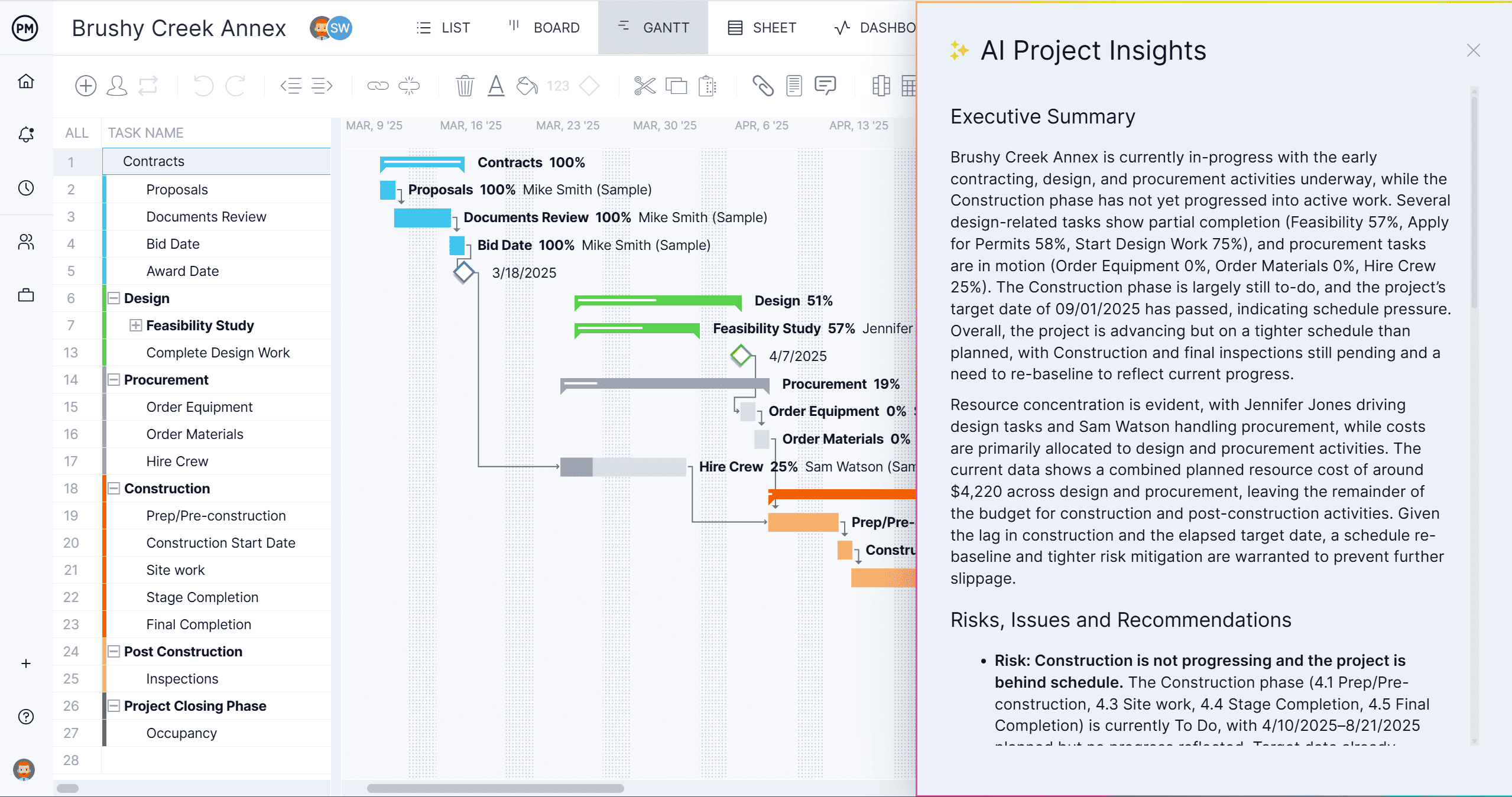Switch to the Sheet view tab
The height and width of the screenshot is (797, 1512).
pos(762,28)
